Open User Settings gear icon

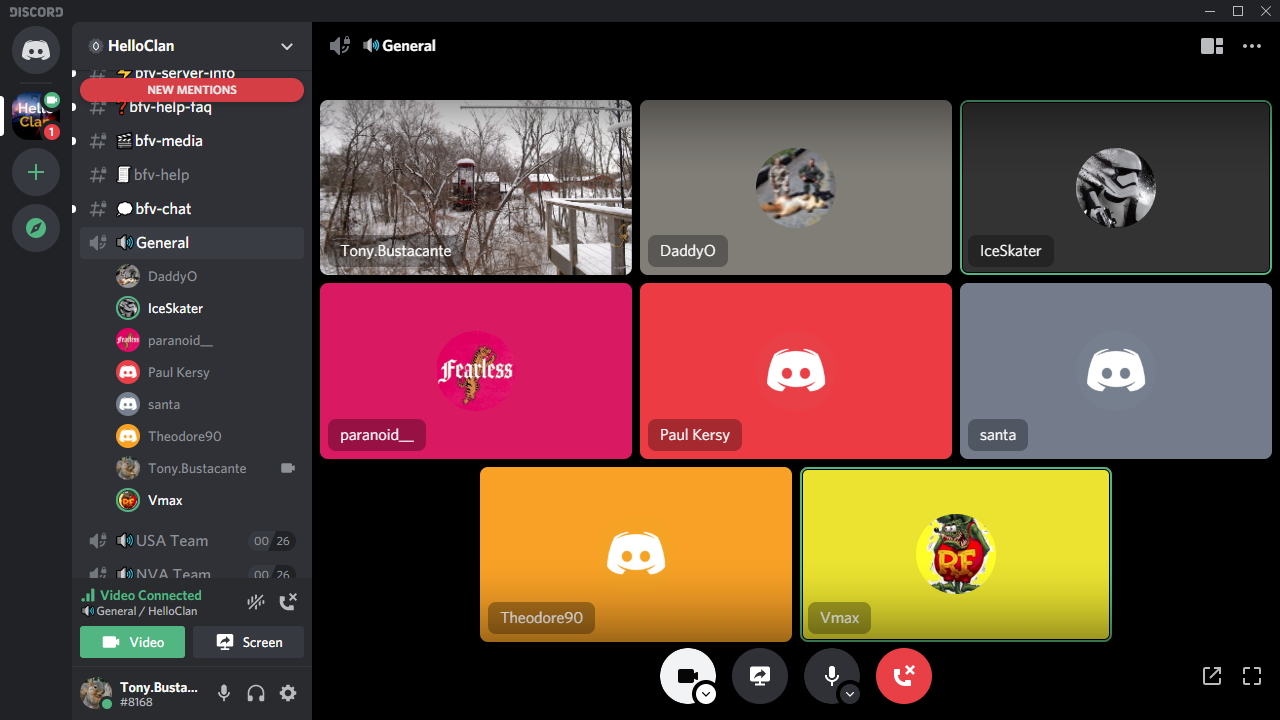click(x=288, y=693)
